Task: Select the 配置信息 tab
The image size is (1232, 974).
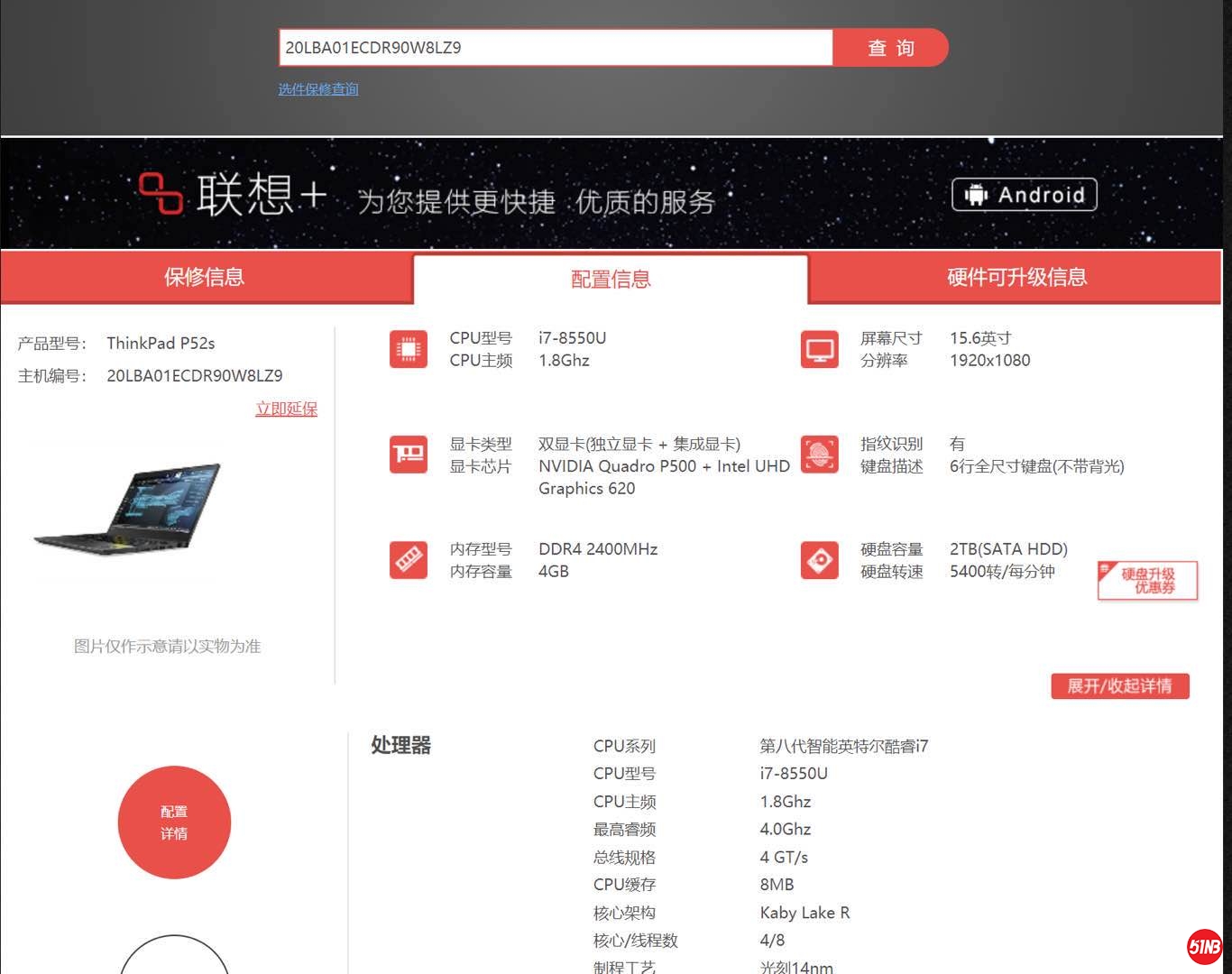Action: (610, 280)
